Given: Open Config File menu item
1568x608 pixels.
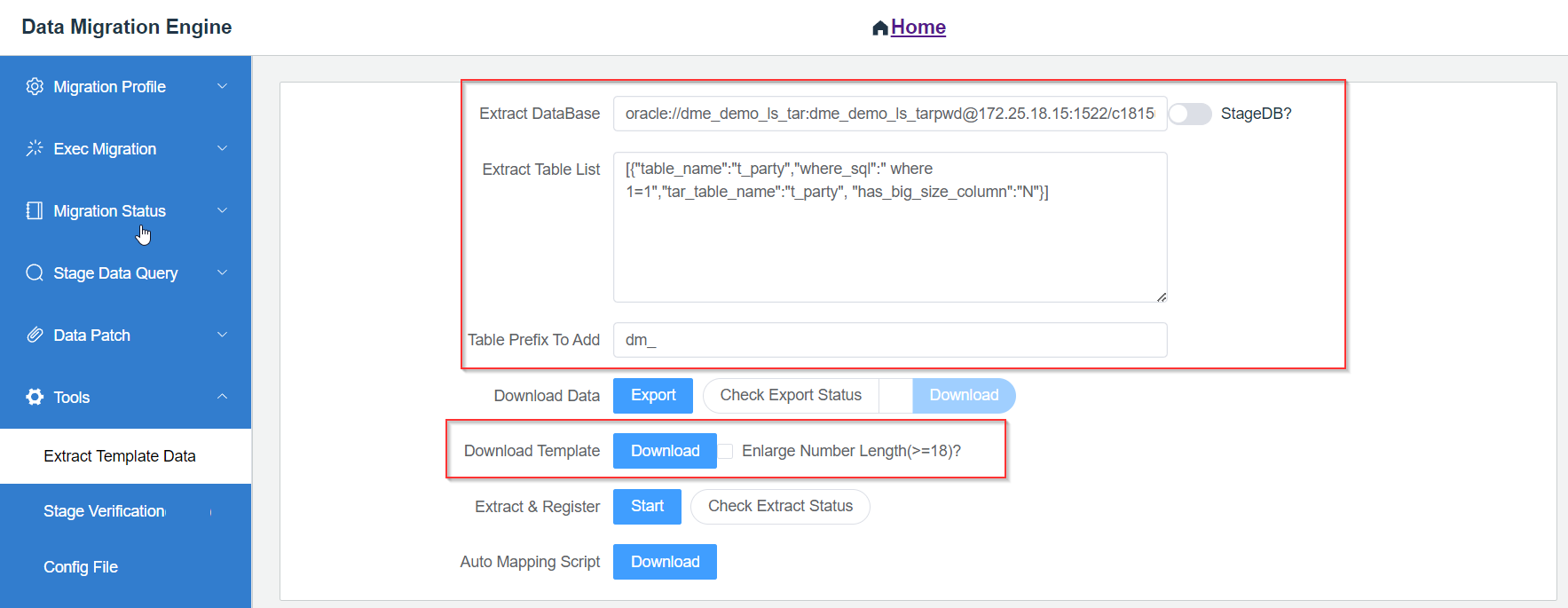Looking at the screenshot, I should pyautogui.click(x=125, y=567).
